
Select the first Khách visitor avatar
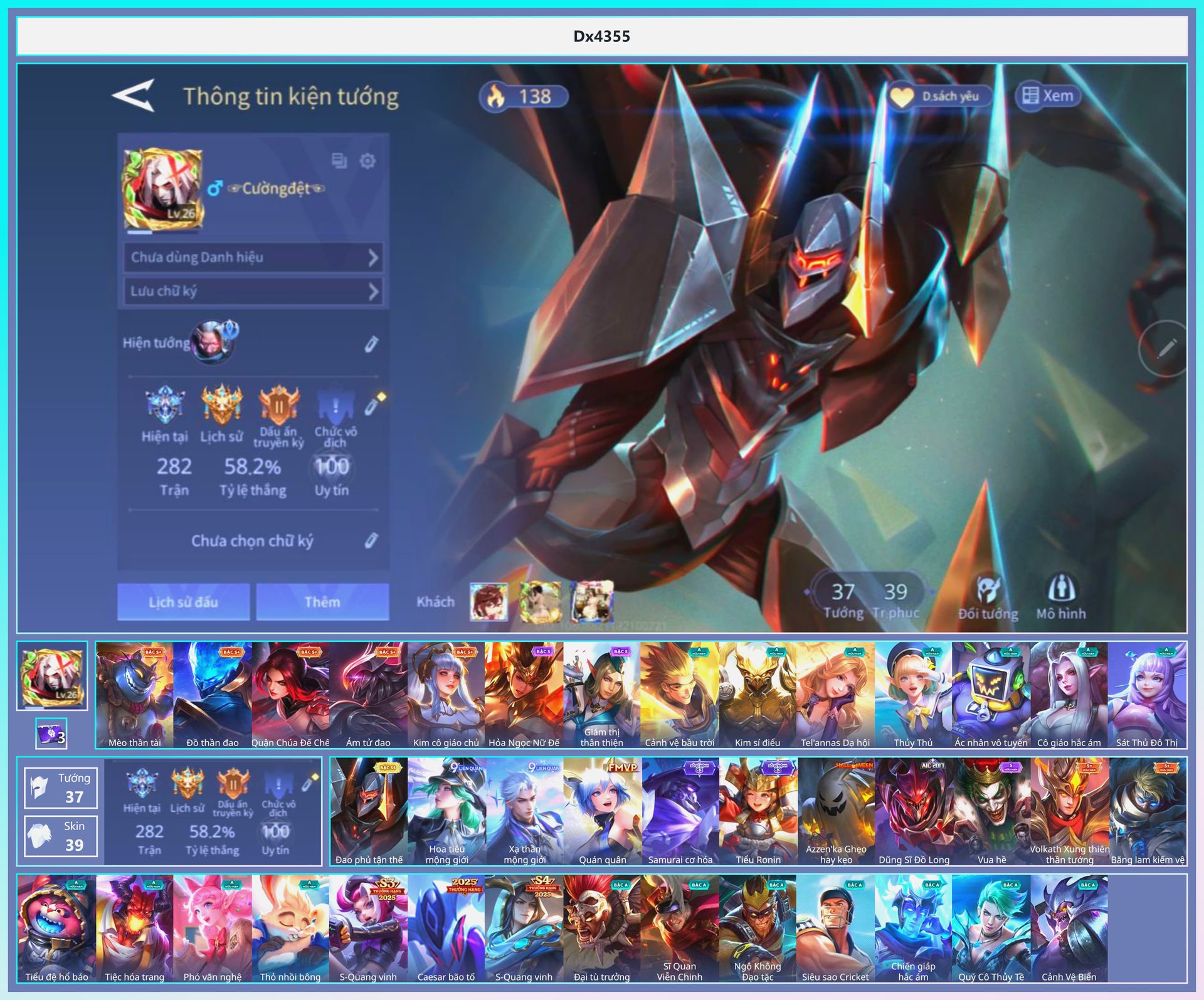click(488, 601)
